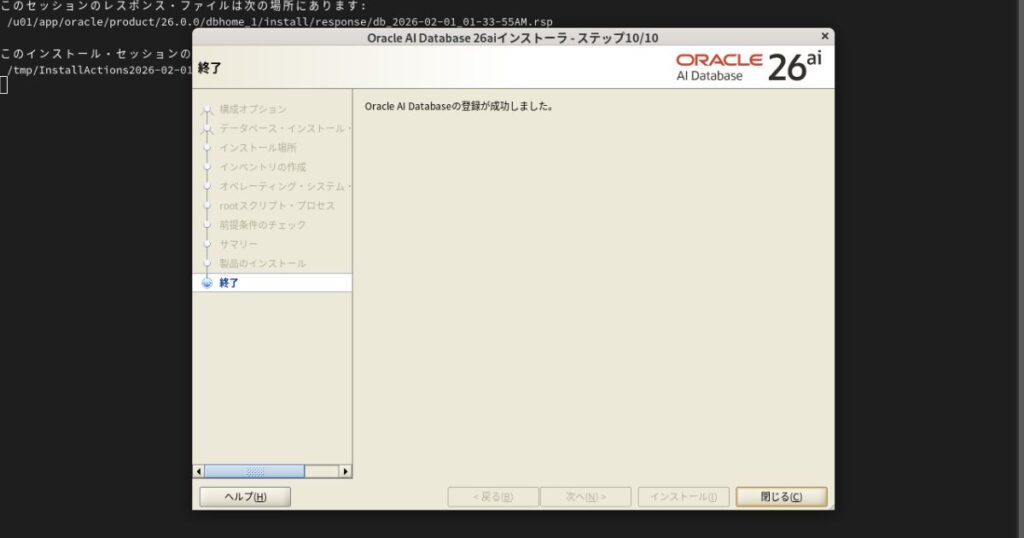Select the rootスクリプト・プロセス step

(277, 206)
